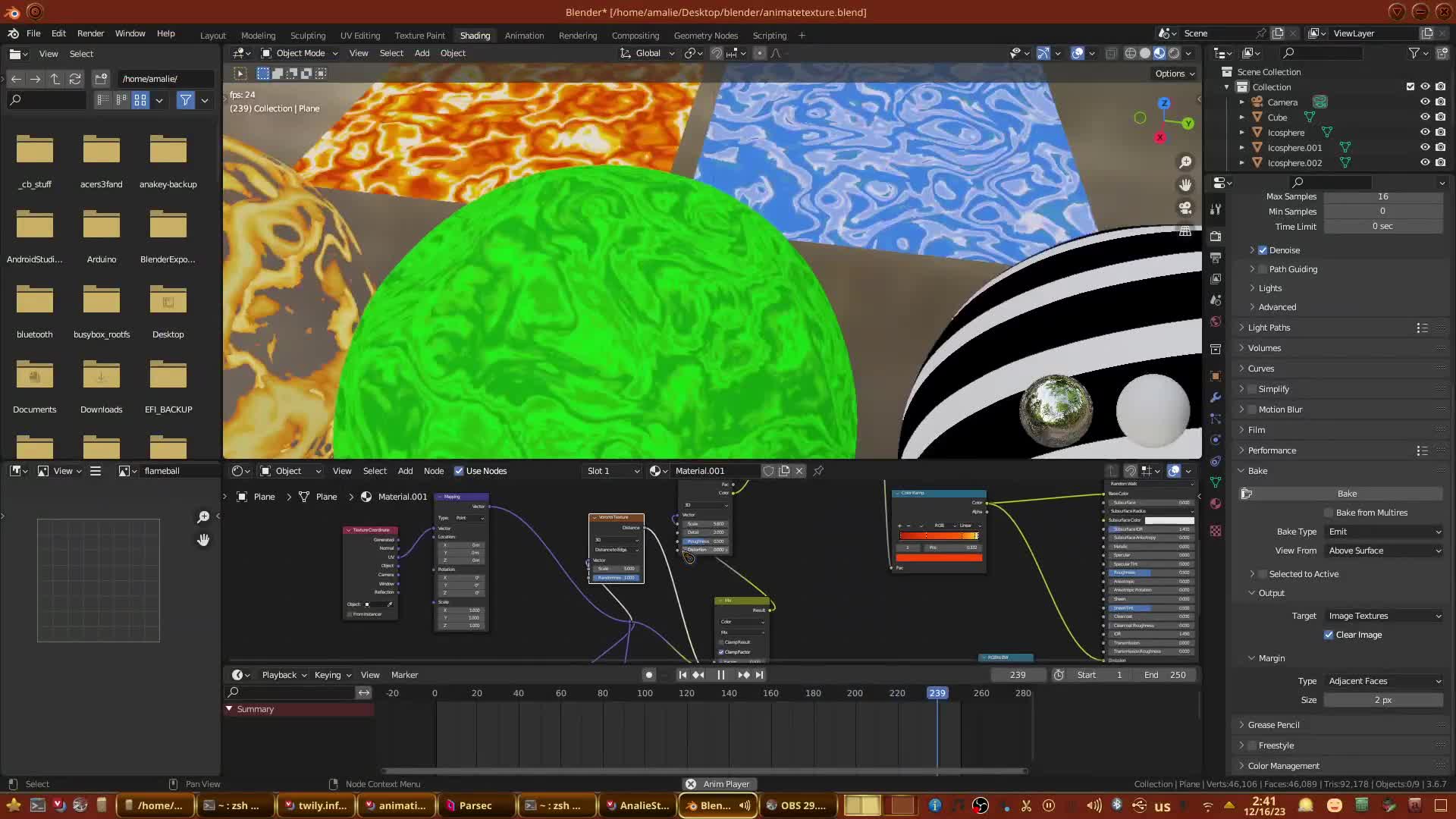Uncheck the Denoise checkbox
Image resolution: width=1456 pixels, height=819 pixels.
[1263, 250]
